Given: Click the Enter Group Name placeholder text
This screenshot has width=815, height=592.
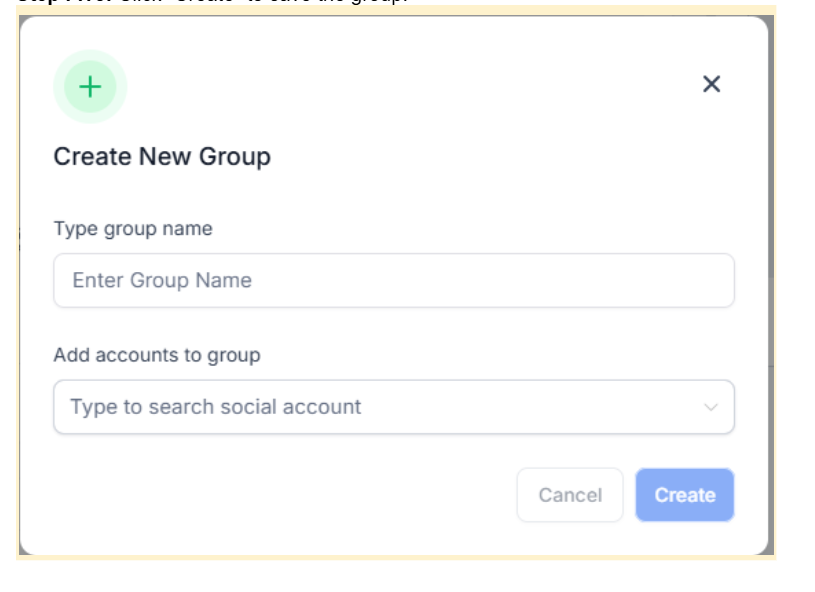Looking at the screenshot, I should coord(162,281).
